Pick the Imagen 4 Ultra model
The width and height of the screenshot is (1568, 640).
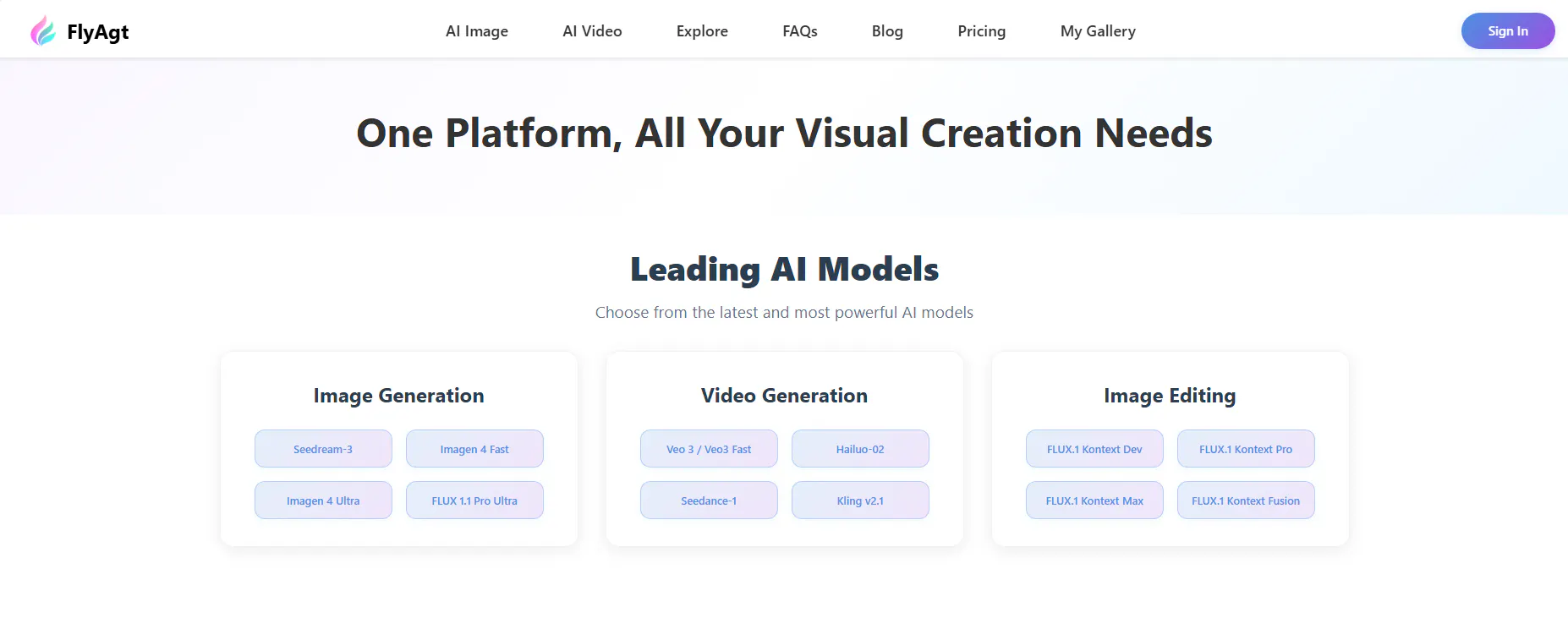(x=323, y=501)
